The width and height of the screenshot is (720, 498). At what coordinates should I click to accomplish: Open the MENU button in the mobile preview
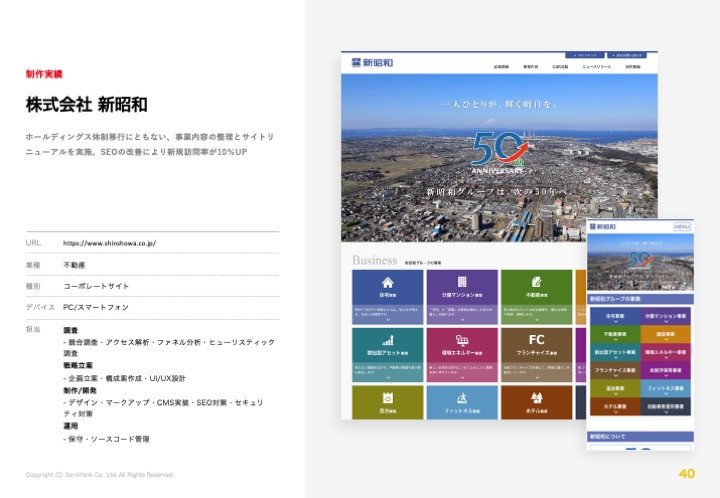(682, 227)
